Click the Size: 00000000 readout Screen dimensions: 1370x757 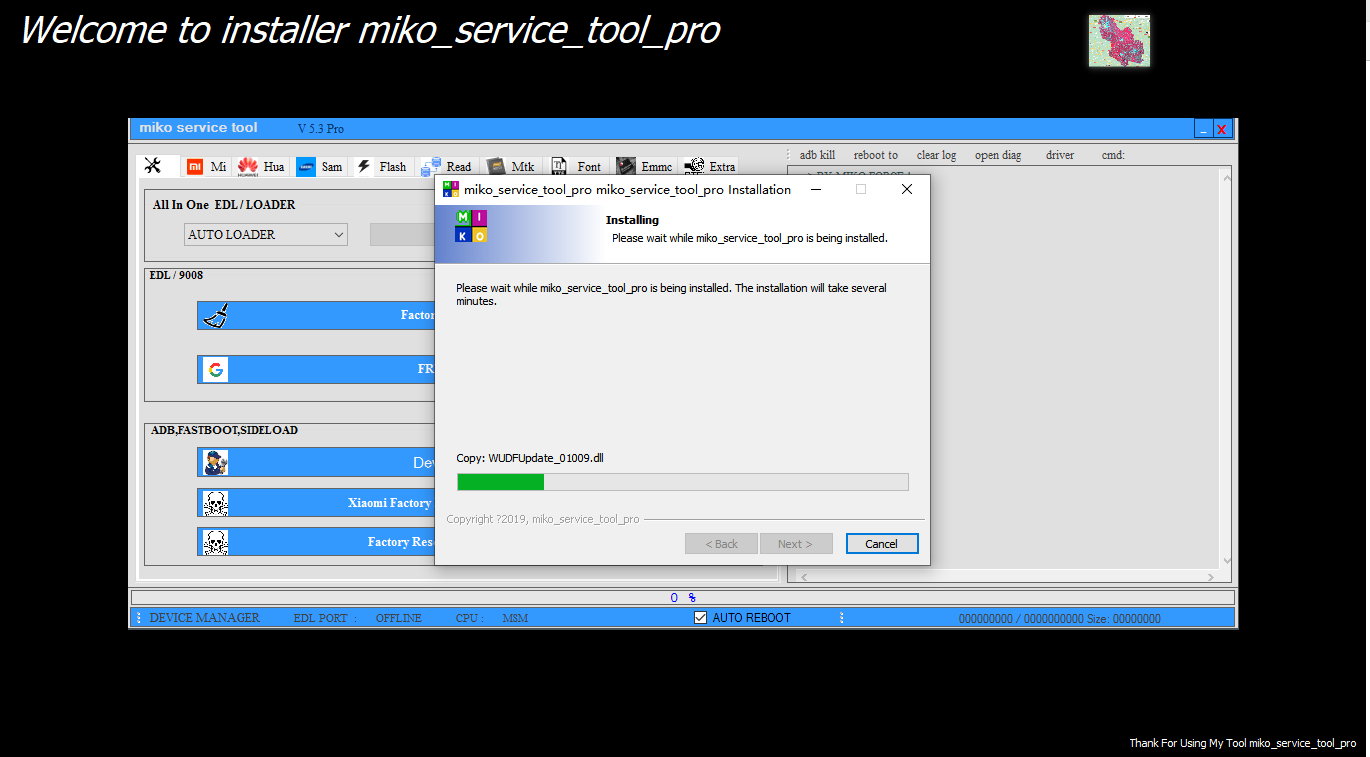(1124, 619)
